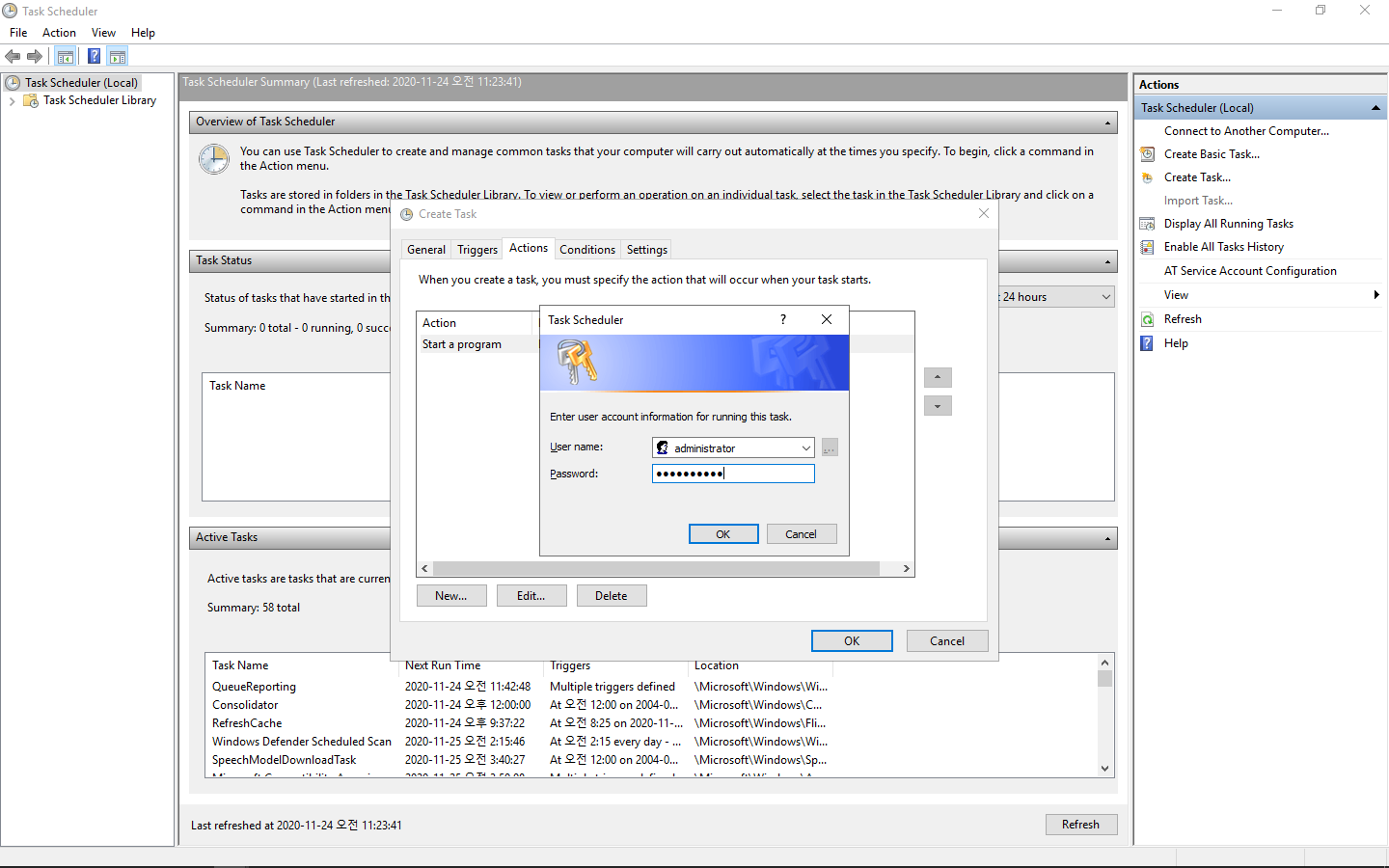Viewport: 1389px width, 868px height.
Task: Click the move action down arrow button
Action: (x=938, y=406)
